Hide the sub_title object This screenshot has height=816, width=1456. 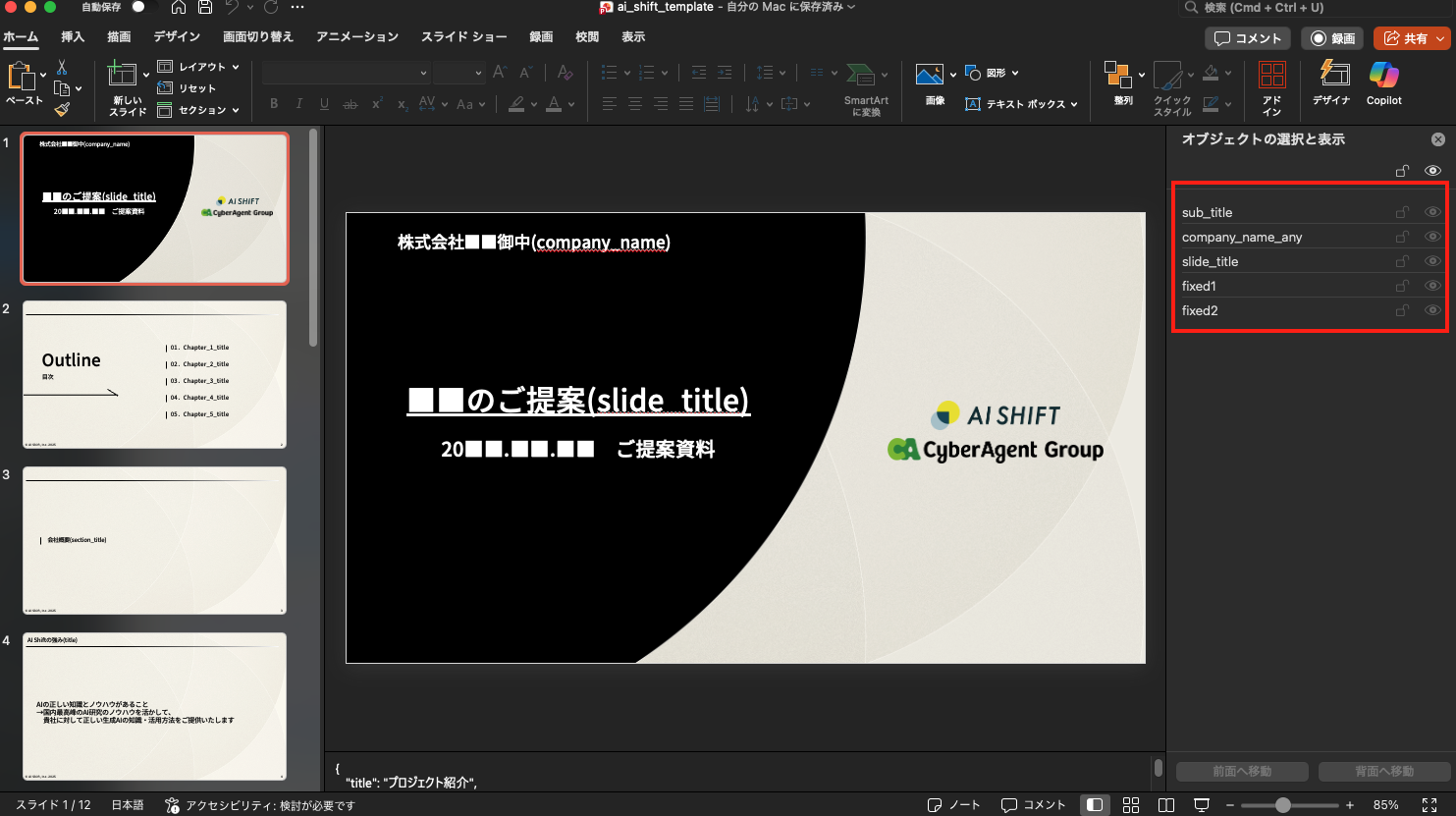click(1432, 211)
